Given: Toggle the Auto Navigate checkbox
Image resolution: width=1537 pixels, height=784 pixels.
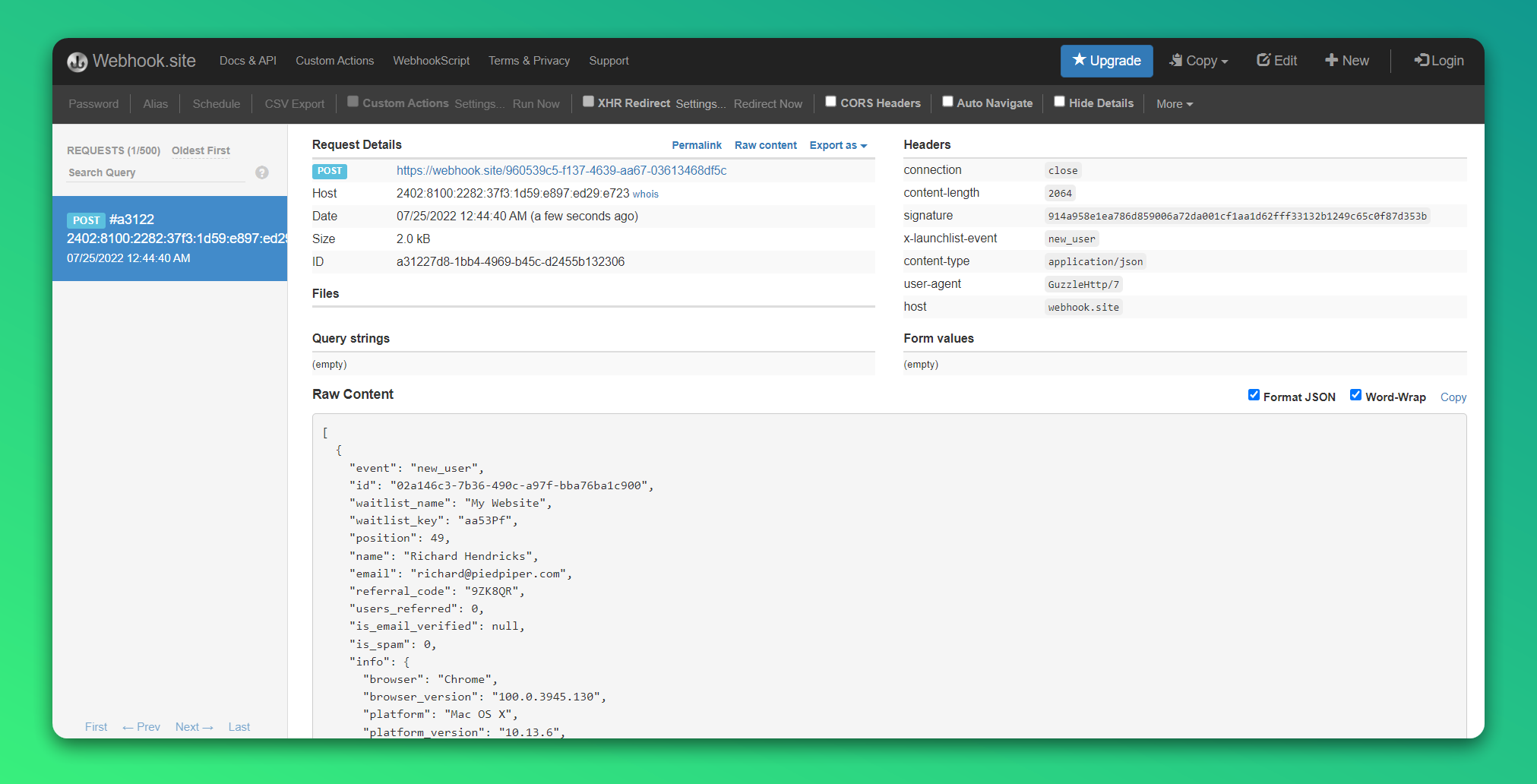Looking at the screenshot, I should [947, 102].
